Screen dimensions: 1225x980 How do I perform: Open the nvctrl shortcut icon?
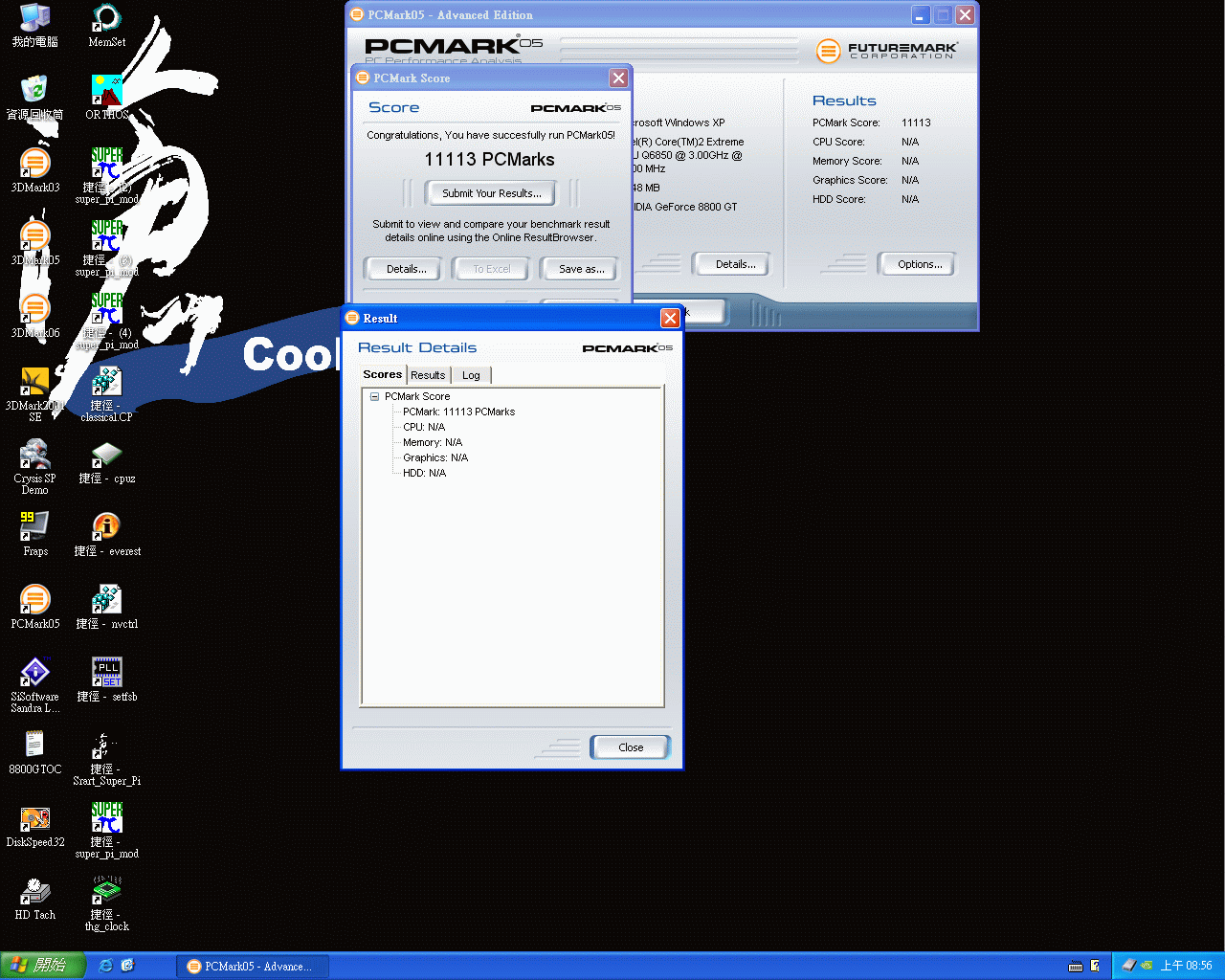(106, 607)
